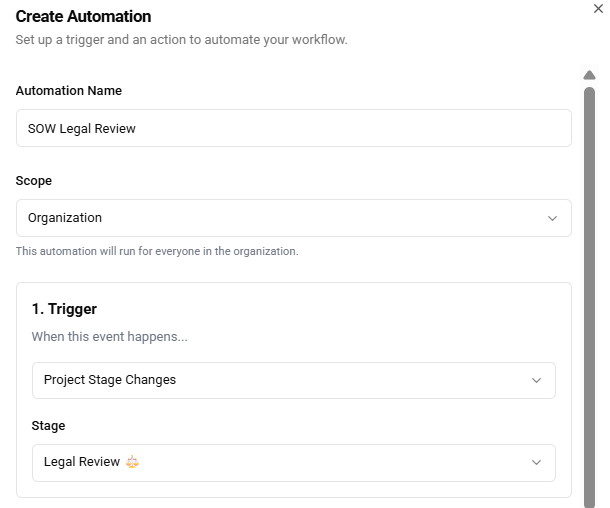Viewport: 610px width, 508px height.
Task: Click the chevron on the Stage selector
Action: 536,462
